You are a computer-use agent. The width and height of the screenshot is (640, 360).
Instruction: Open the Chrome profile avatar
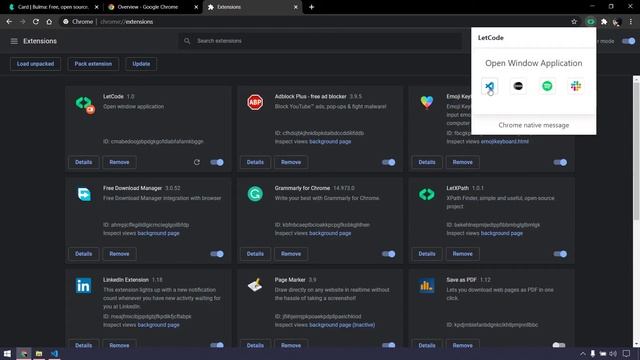(x=617, y=22)
